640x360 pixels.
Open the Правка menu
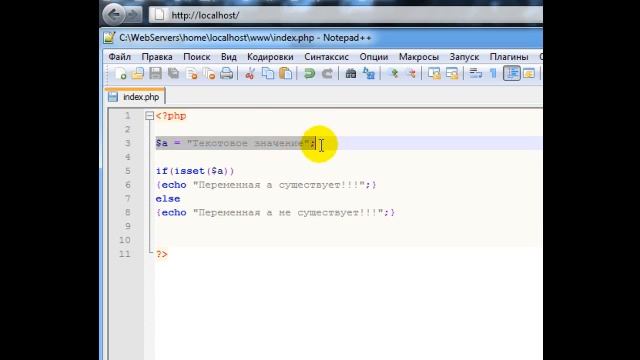click(x=157, y=57)
